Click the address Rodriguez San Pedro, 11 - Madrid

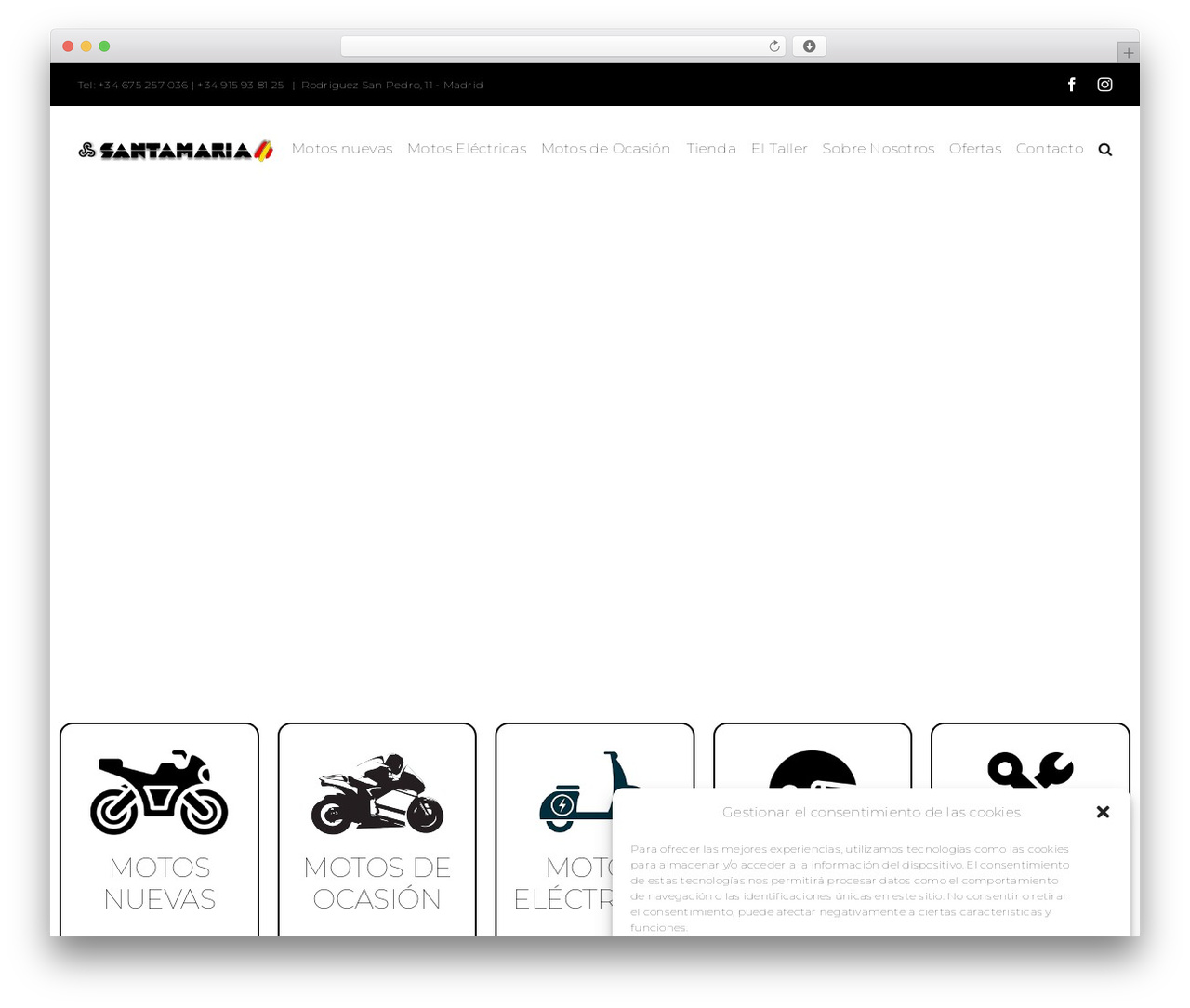[x=392, y=85]
